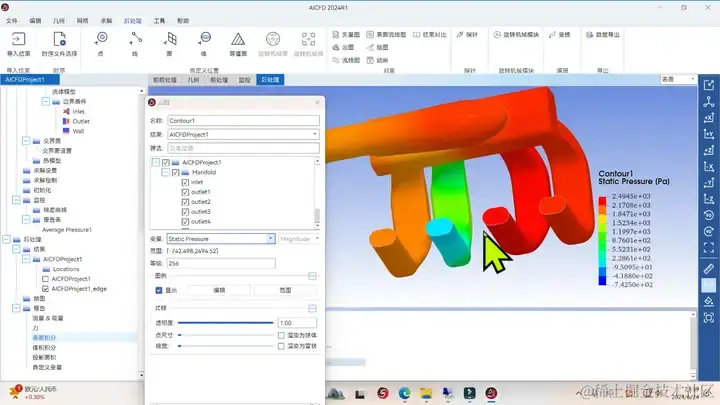The height and width of the screenshot is (405, 720).
Task: Toggle the Manifold checkbox in contour dialog
Action: pos(175,173)
